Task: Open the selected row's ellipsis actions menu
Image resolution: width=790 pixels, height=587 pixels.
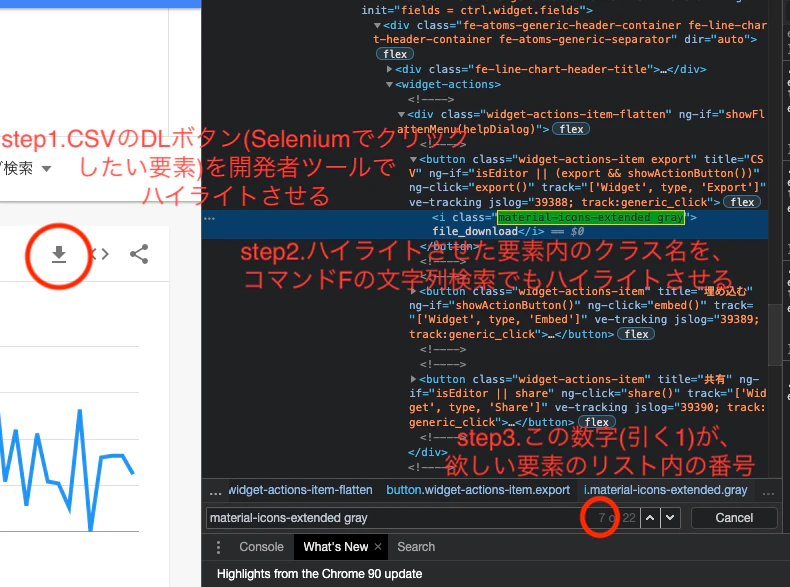Action: tap(210, 219)
